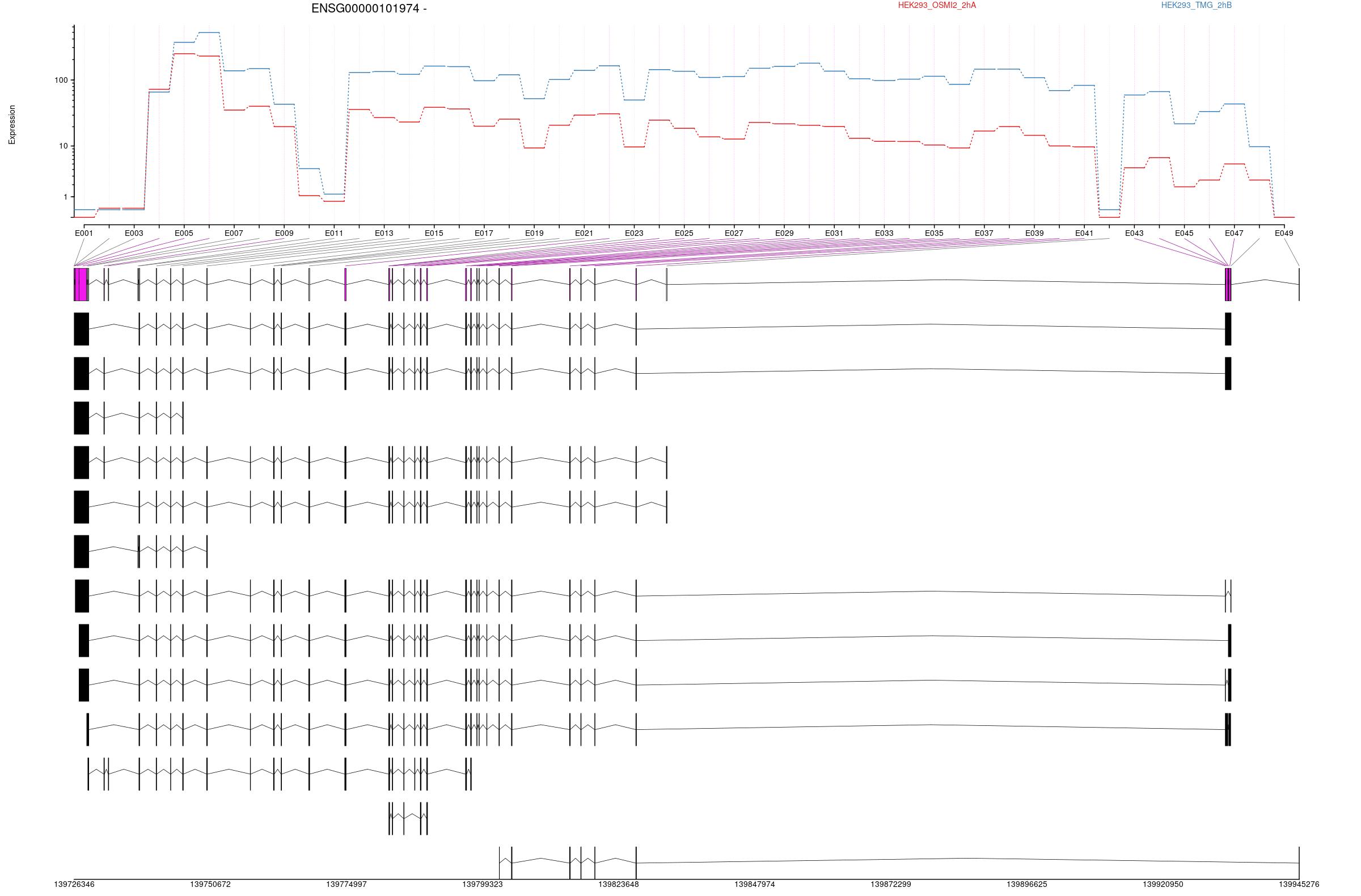Select exon label E039
This screenshot has height=896, width=1361.
(x=1034, y=233)
